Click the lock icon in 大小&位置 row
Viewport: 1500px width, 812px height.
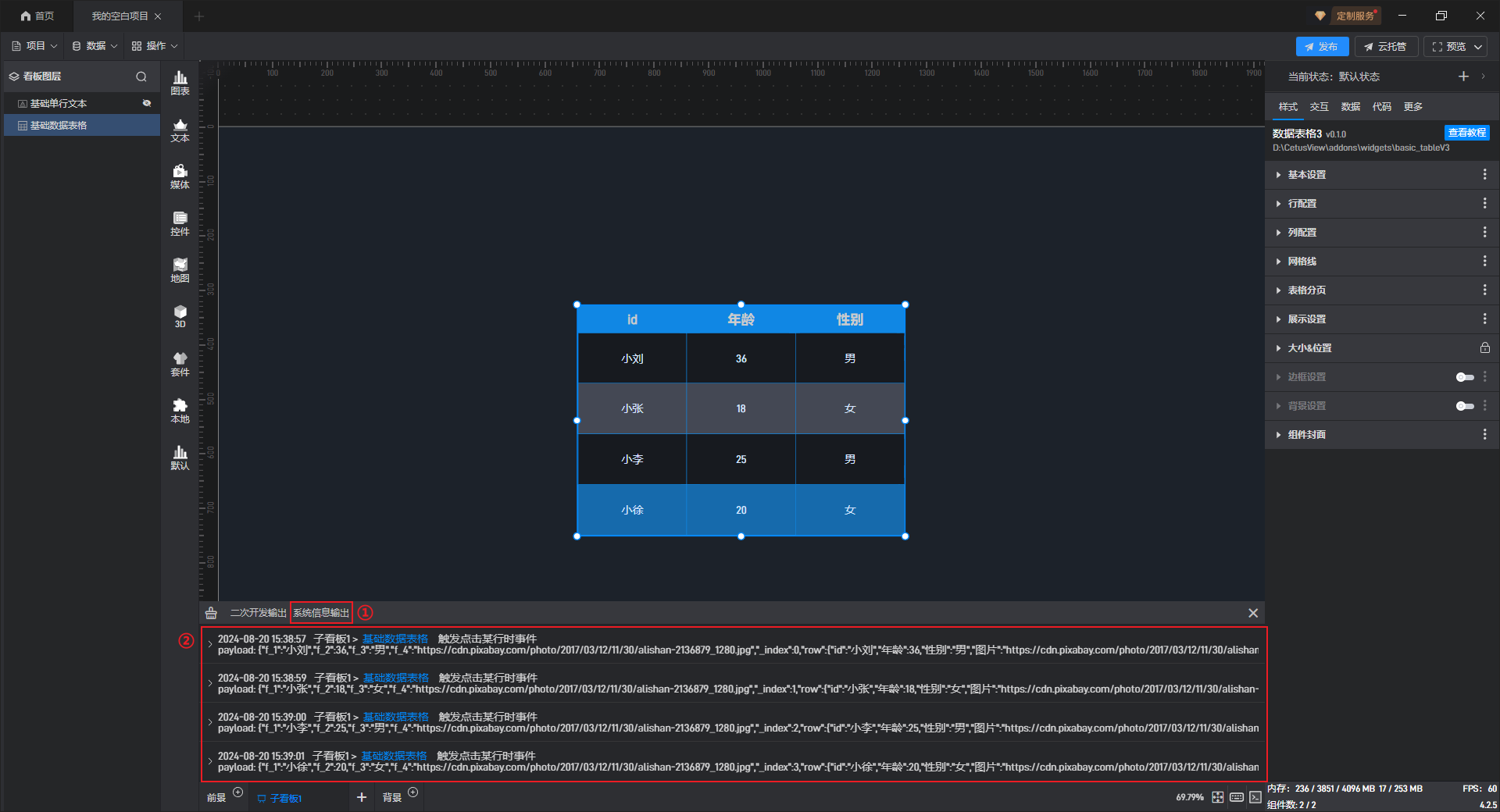pos(1485,347)
